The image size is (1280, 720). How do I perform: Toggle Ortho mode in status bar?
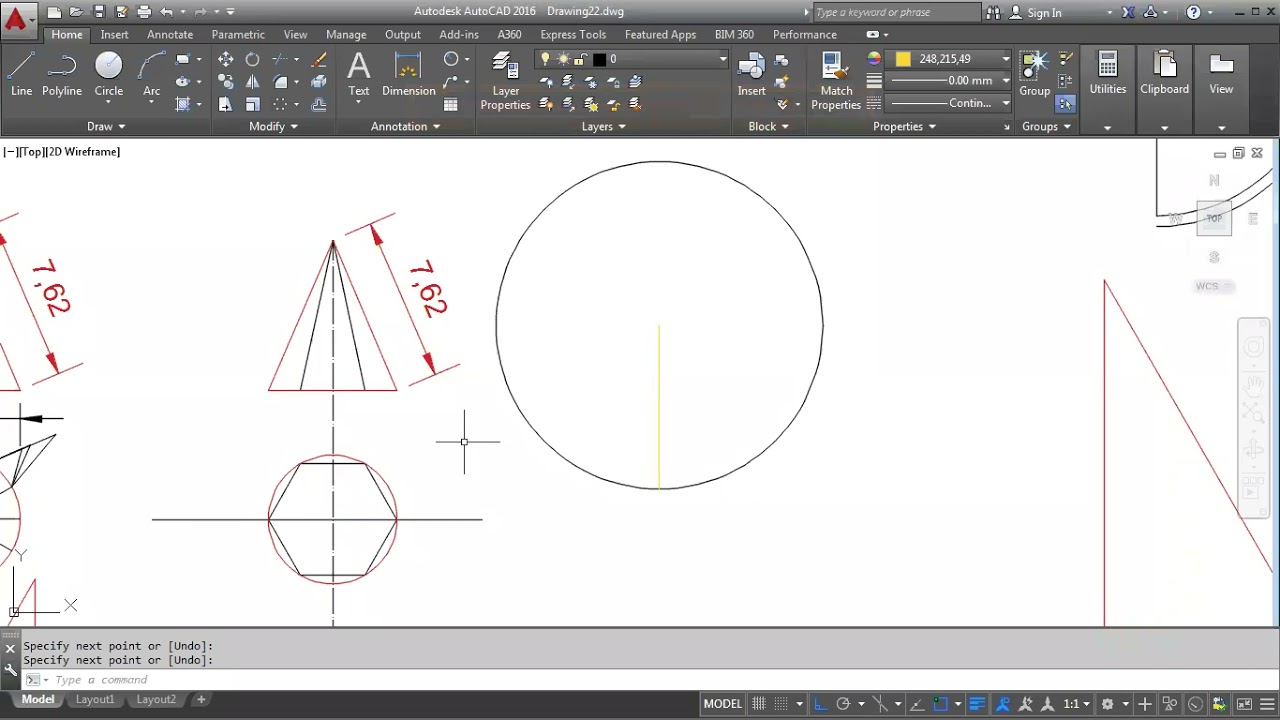click(820, 704)
